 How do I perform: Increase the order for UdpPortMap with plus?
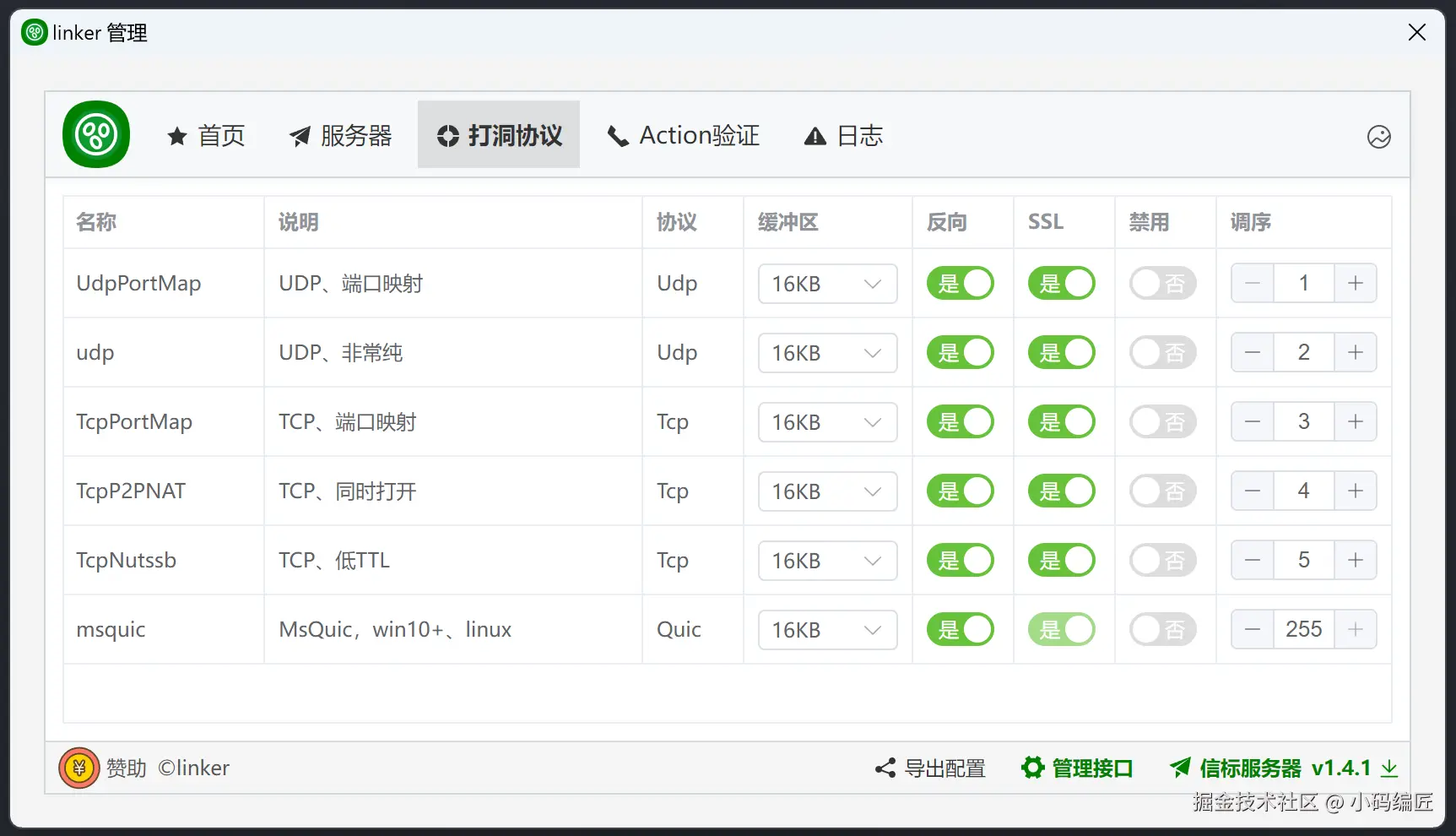pos(1356,283)
